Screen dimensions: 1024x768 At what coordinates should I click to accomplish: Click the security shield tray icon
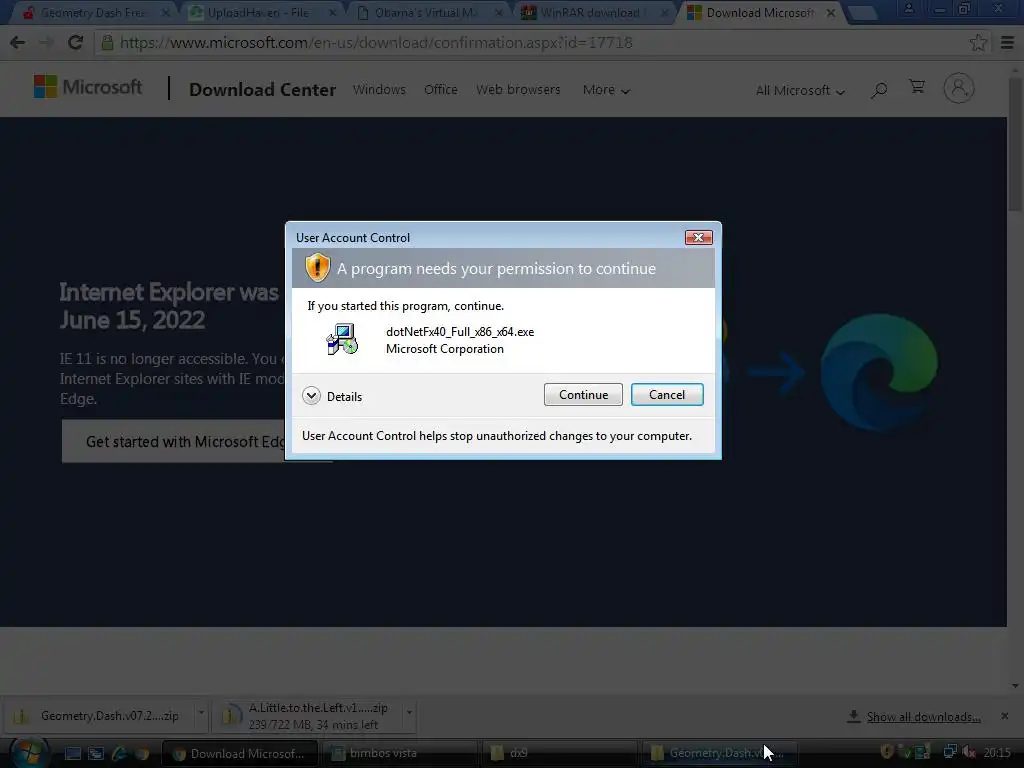(x=886, y=752)
